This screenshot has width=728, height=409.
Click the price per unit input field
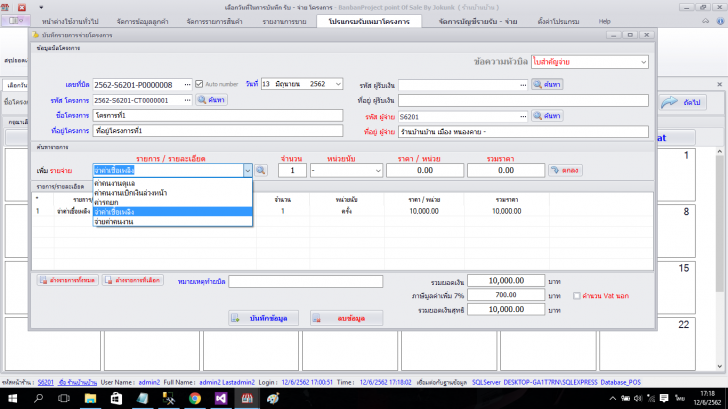pos(425,170)
